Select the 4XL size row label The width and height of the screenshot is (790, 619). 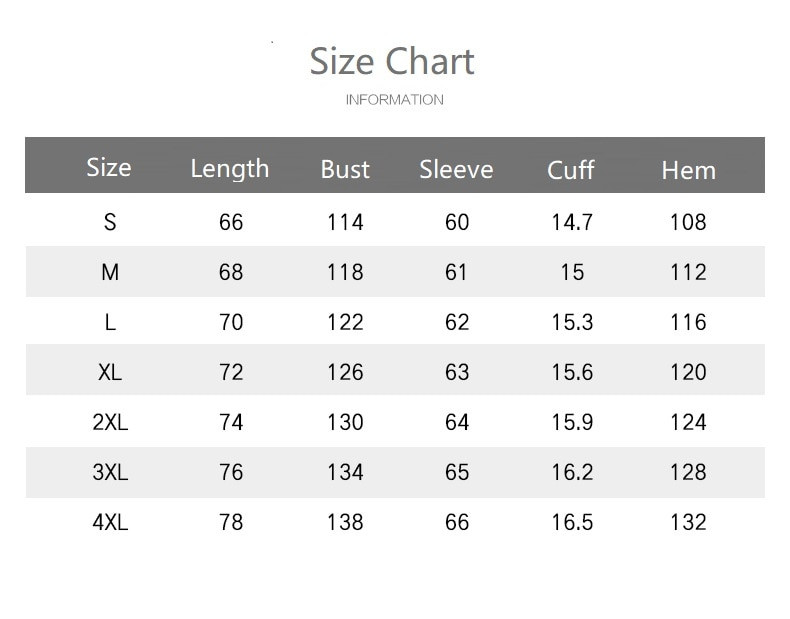(110, 522)
